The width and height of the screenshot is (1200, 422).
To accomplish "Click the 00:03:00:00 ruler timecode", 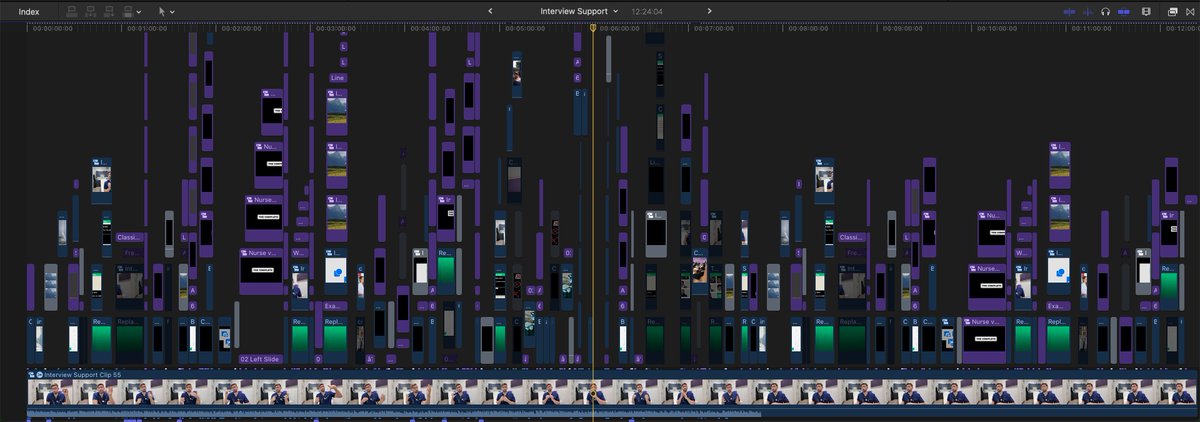I will pos(335,29).
